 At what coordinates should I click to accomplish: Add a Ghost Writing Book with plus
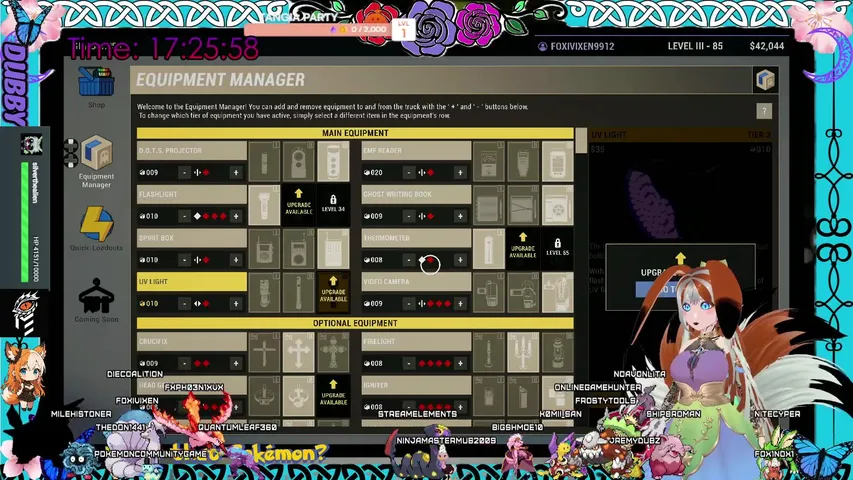point(460,216)
